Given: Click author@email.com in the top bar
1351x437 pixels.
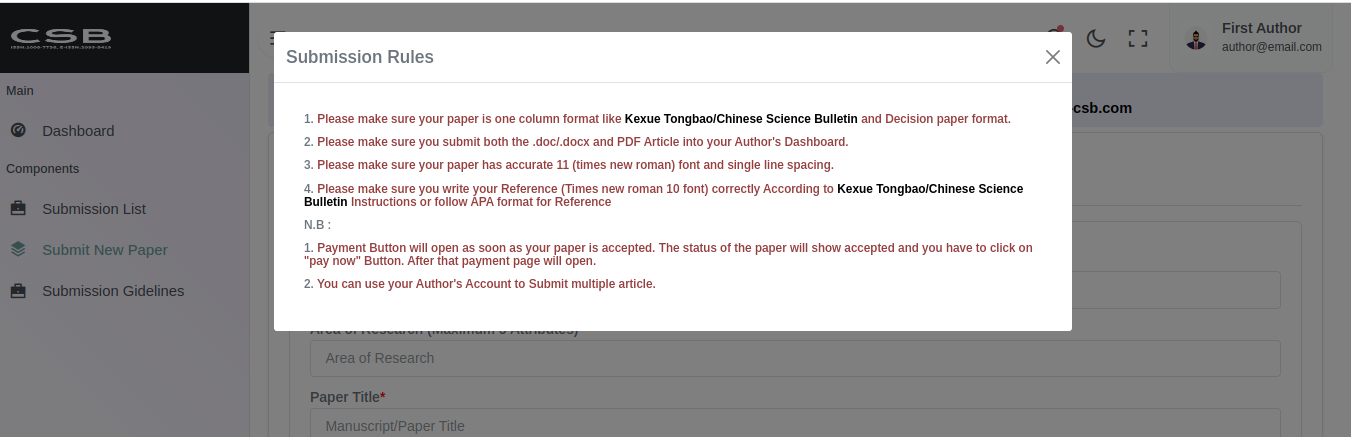Looking at the screenshot, I should [1271, 47].
